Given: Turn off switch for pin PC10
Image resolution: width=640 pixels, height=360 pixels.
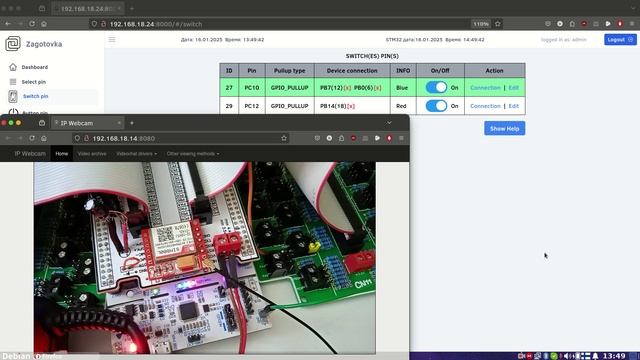Looking at the screenshot, I should click(x=436, y=87).
